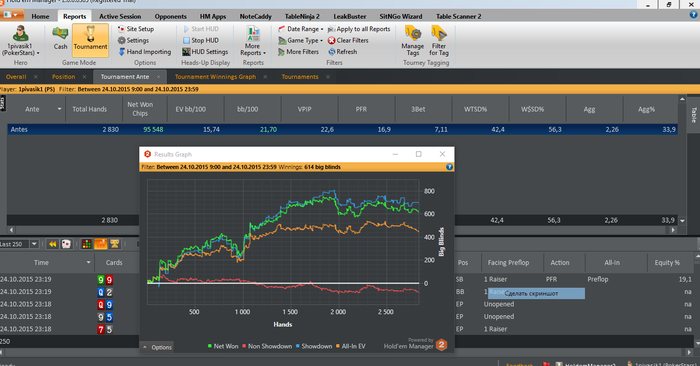
Task: Switch to Tournament Winnings Graph tab
Action: click(215, 77)
